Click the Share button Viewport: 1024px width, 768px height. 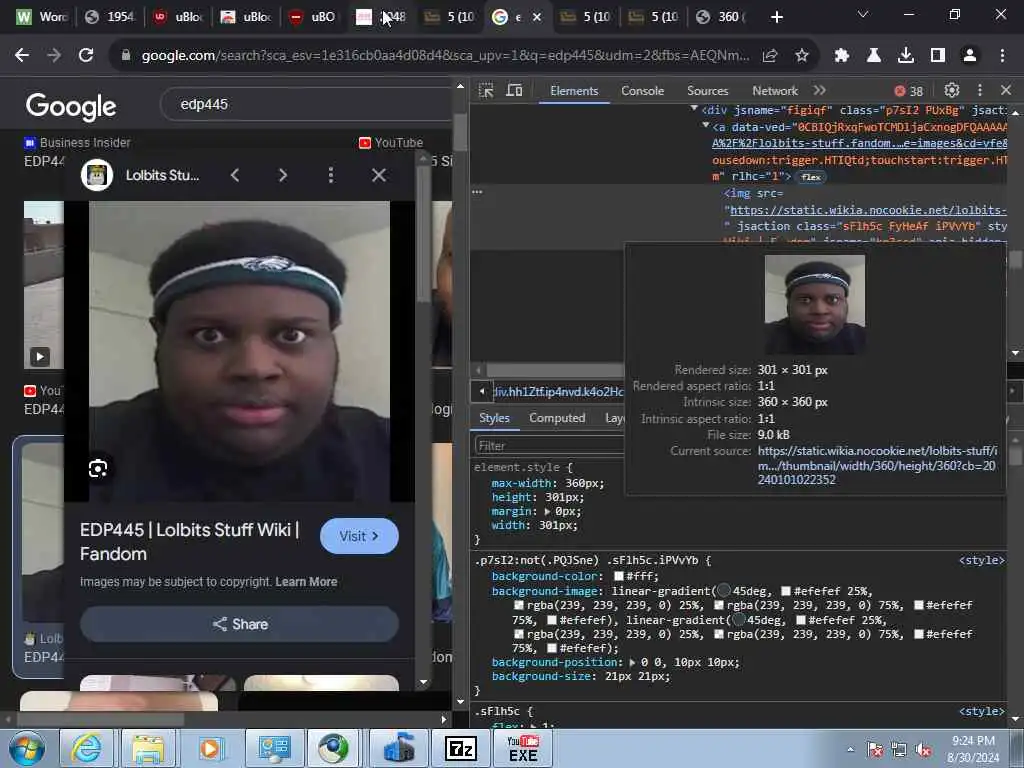(239, 624)
